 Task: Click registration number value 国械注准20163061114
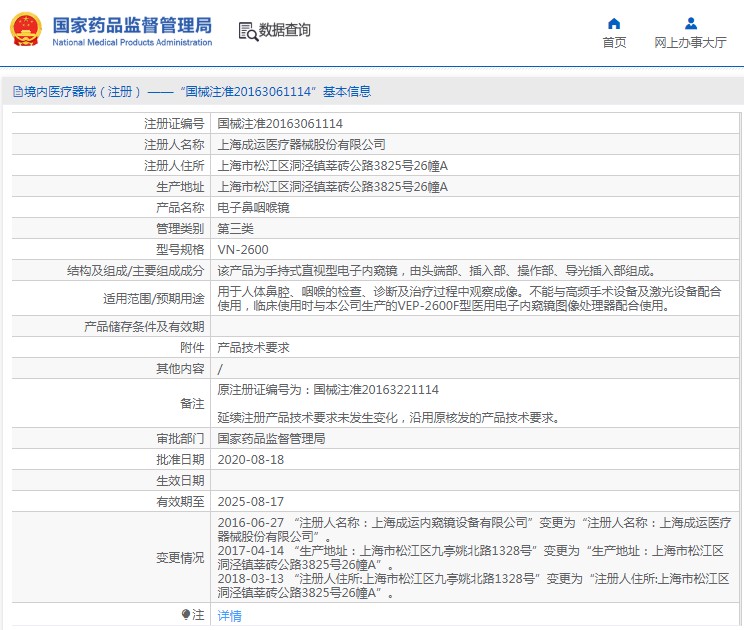[280, 124]
